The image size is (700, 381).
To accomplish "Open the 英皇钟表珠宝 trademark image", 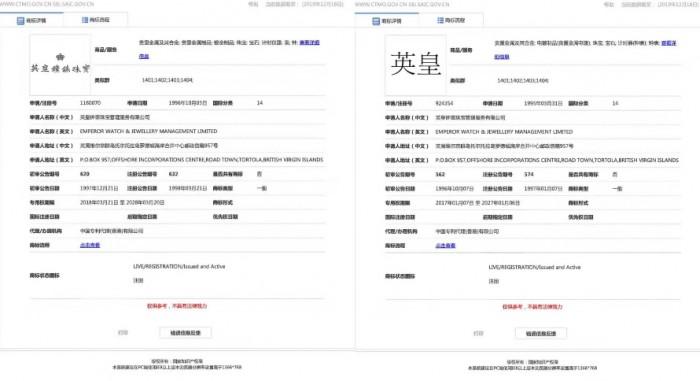I will click(60, 64).
